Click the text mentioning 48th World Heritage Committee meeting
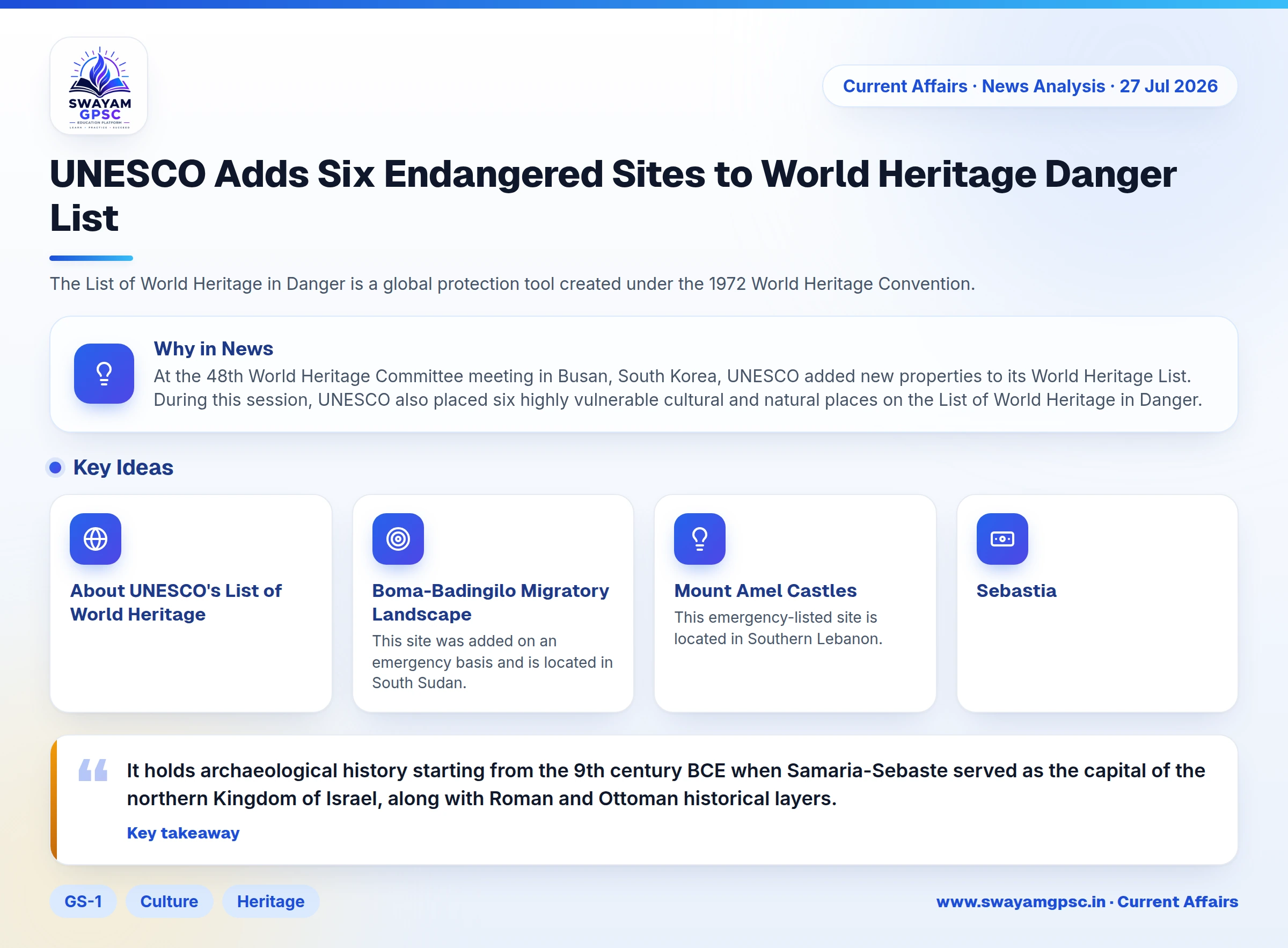 pos(678,388)
